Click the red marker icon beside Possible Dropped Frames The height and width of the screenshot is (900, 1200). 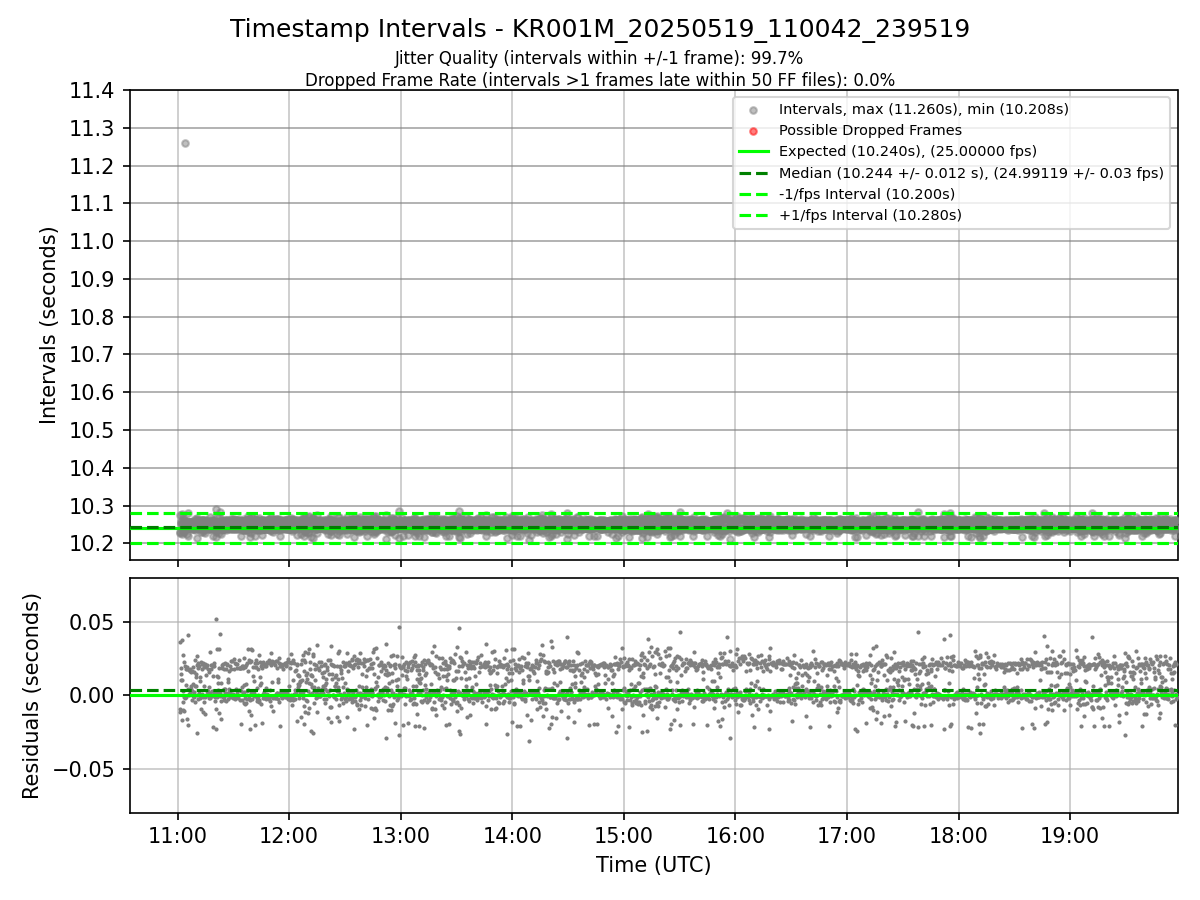(753, 131)
